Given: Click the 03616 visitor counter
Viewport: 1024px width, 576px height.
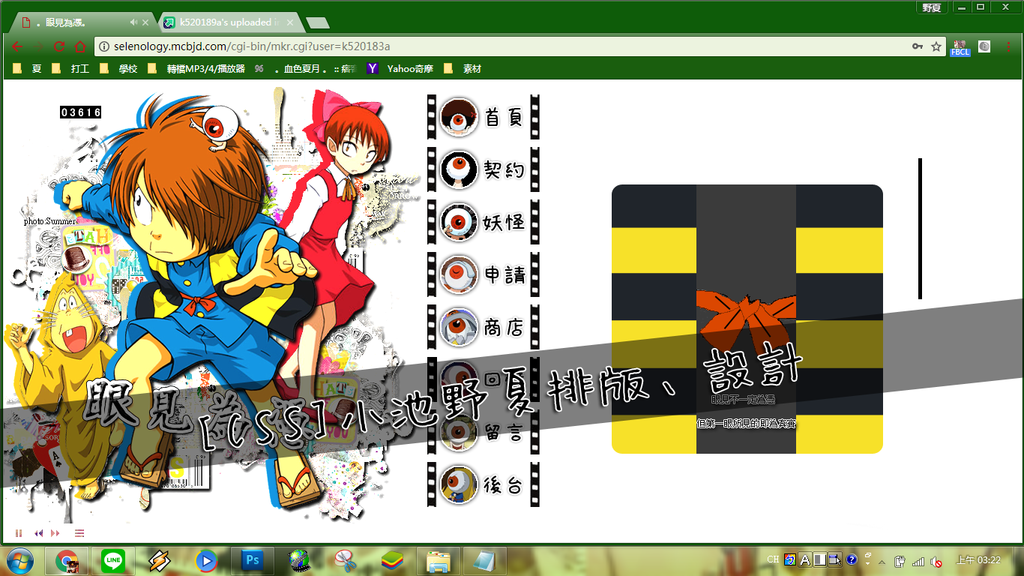Looking at the screenshot, I should 81,112.
